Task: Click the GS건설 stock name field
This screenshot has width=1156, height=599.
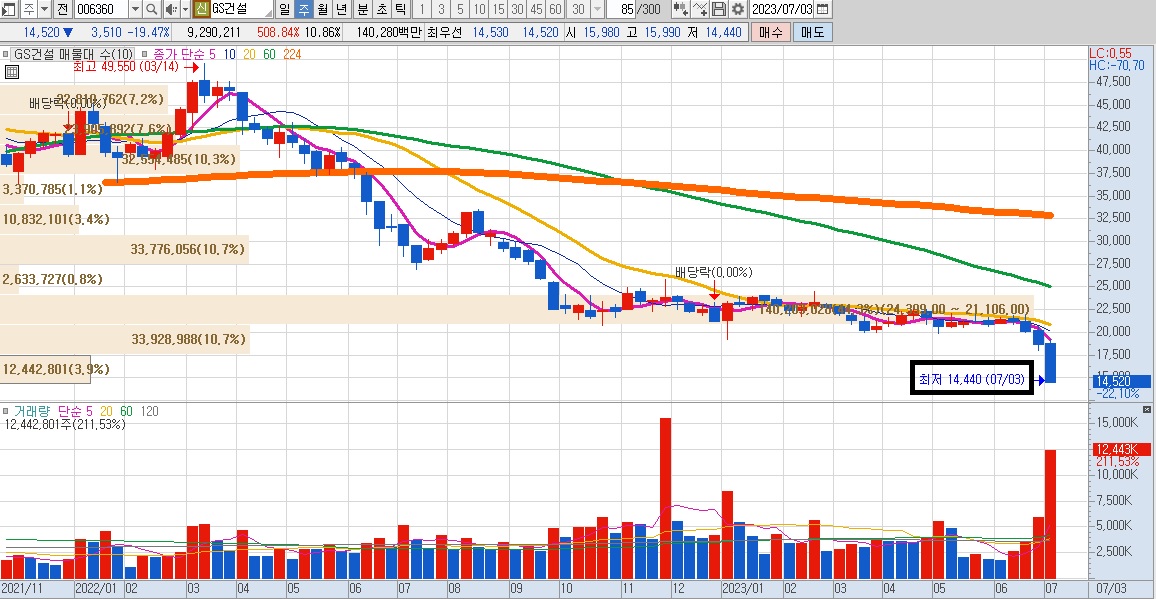Action: click(x=242, y=9)
